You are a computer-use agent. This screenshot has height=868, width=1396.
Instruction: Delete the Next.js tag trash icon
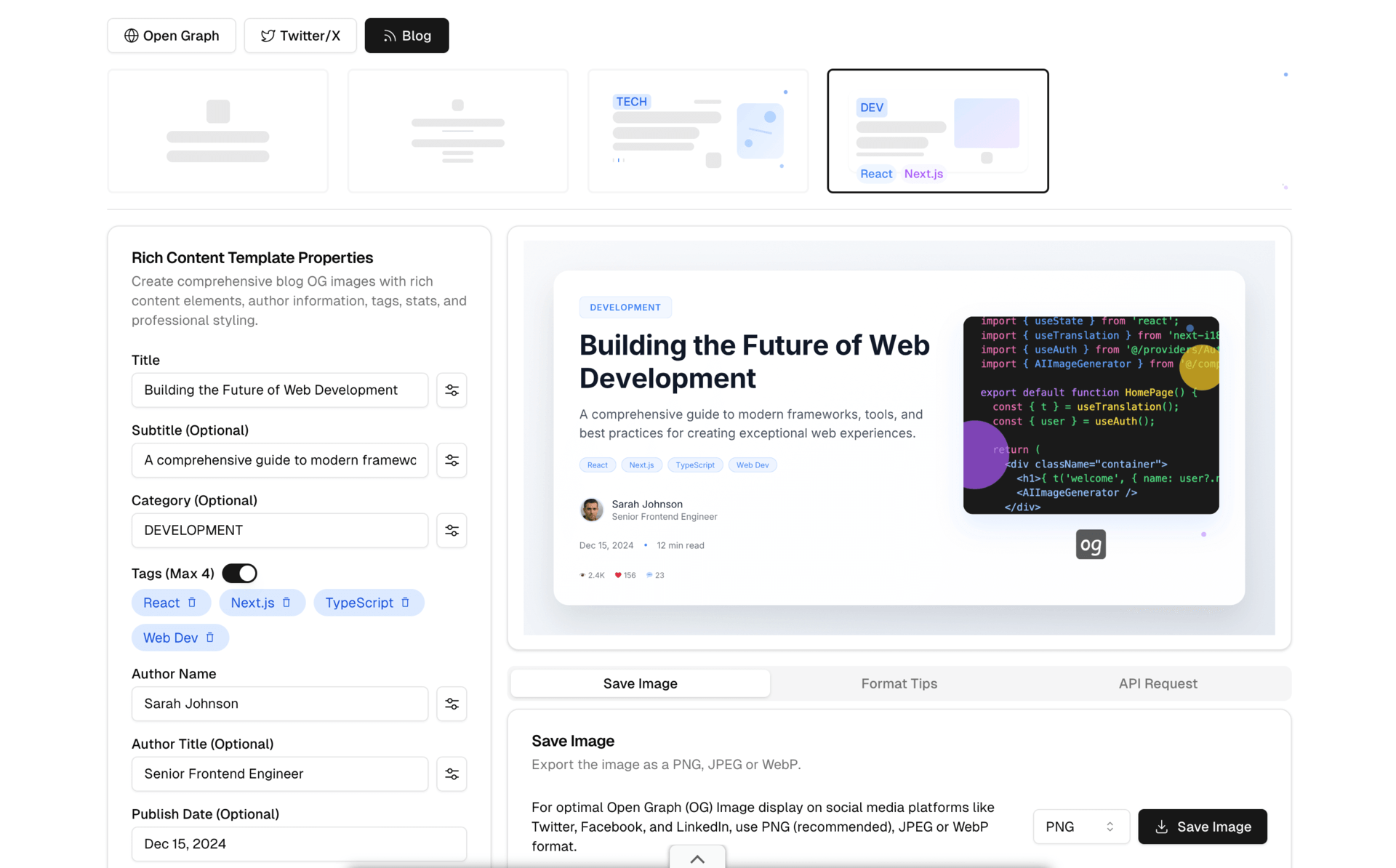pos(286,603)
